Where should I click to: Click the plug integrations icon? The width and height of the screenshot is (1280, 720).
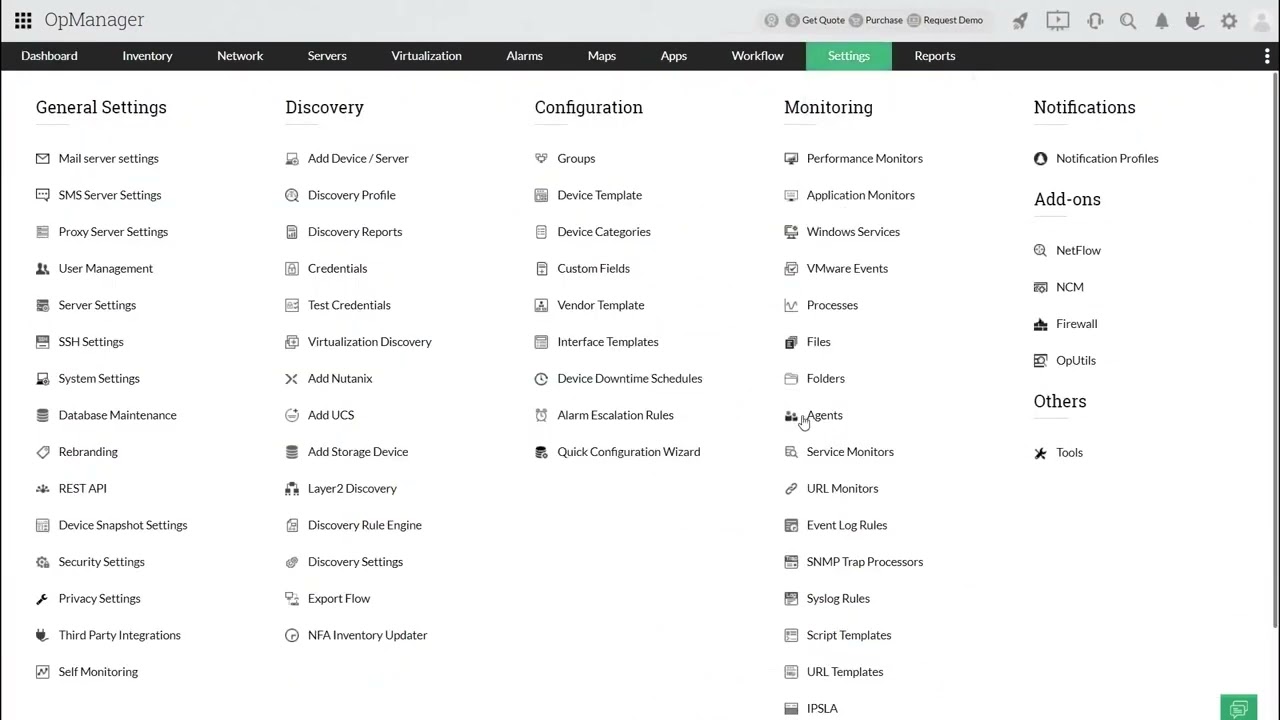coord(1194,20)
